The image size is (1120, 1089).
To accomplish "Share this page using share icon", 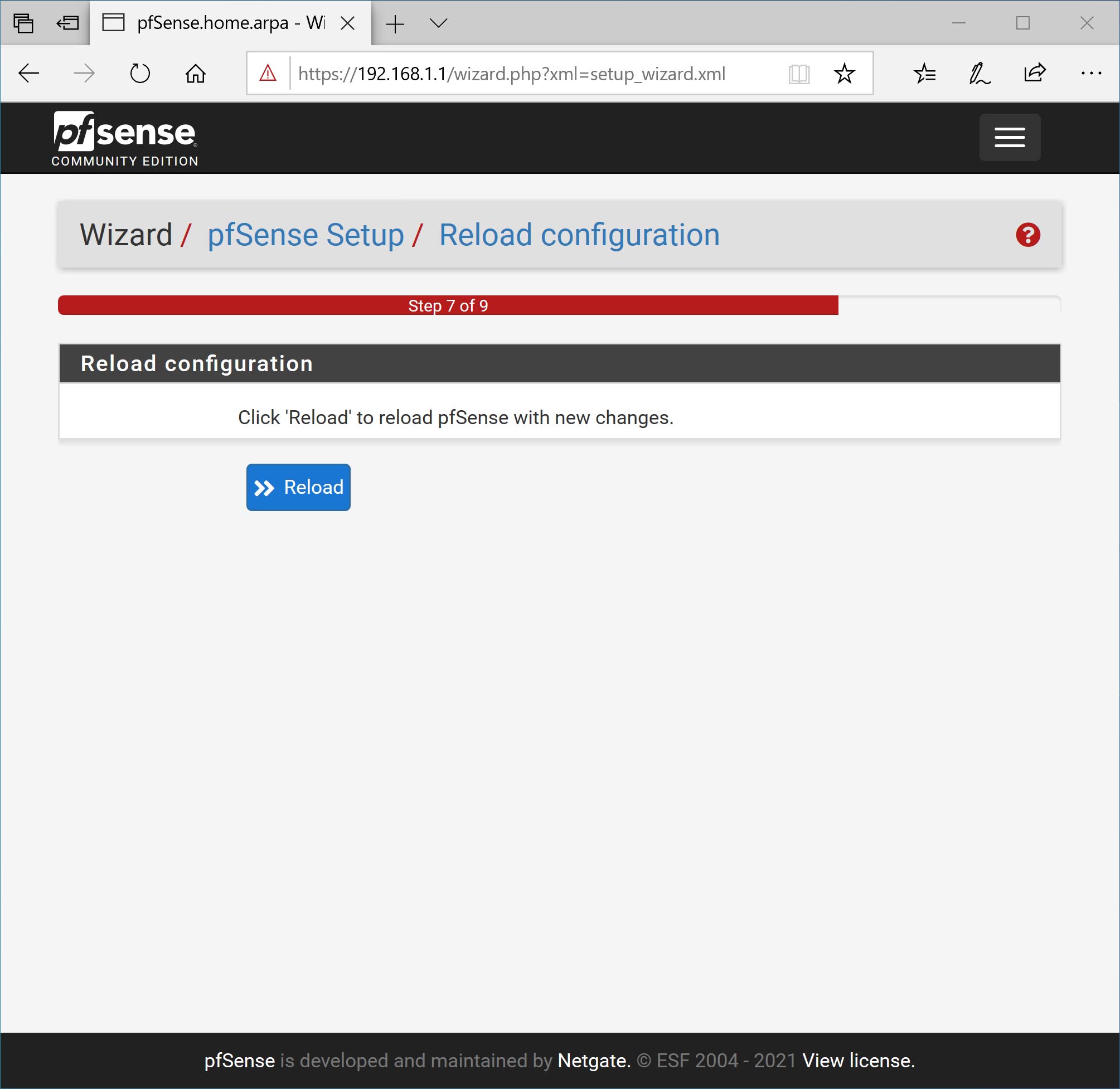I will point(1034,73).
